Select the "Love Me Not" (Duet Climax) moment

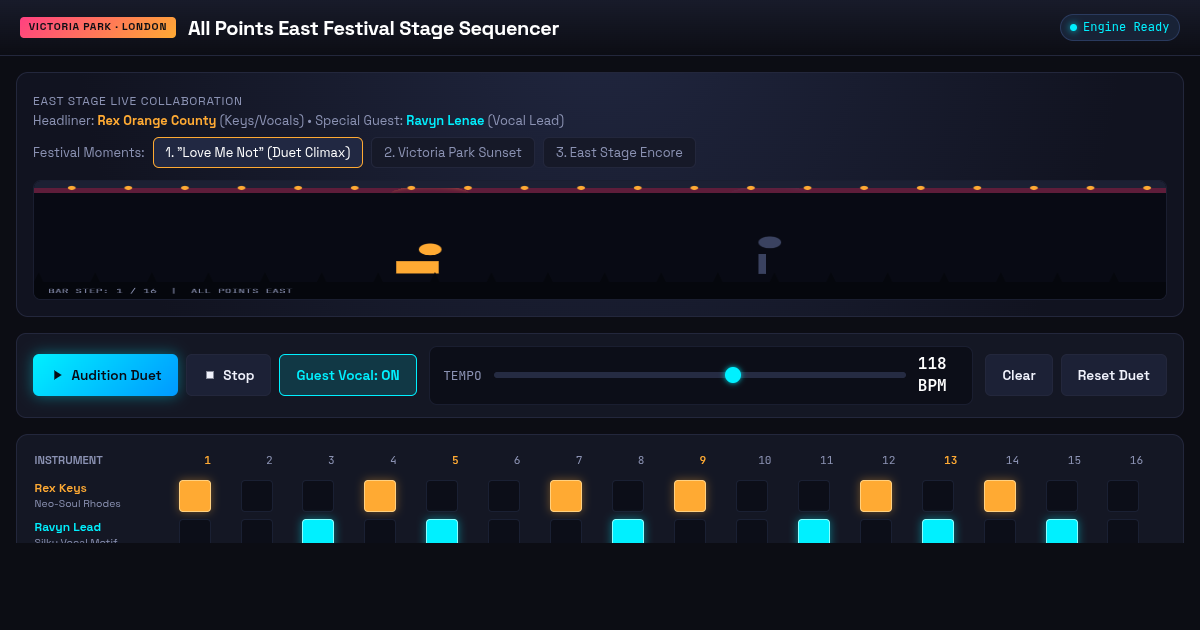coord(258,153)
